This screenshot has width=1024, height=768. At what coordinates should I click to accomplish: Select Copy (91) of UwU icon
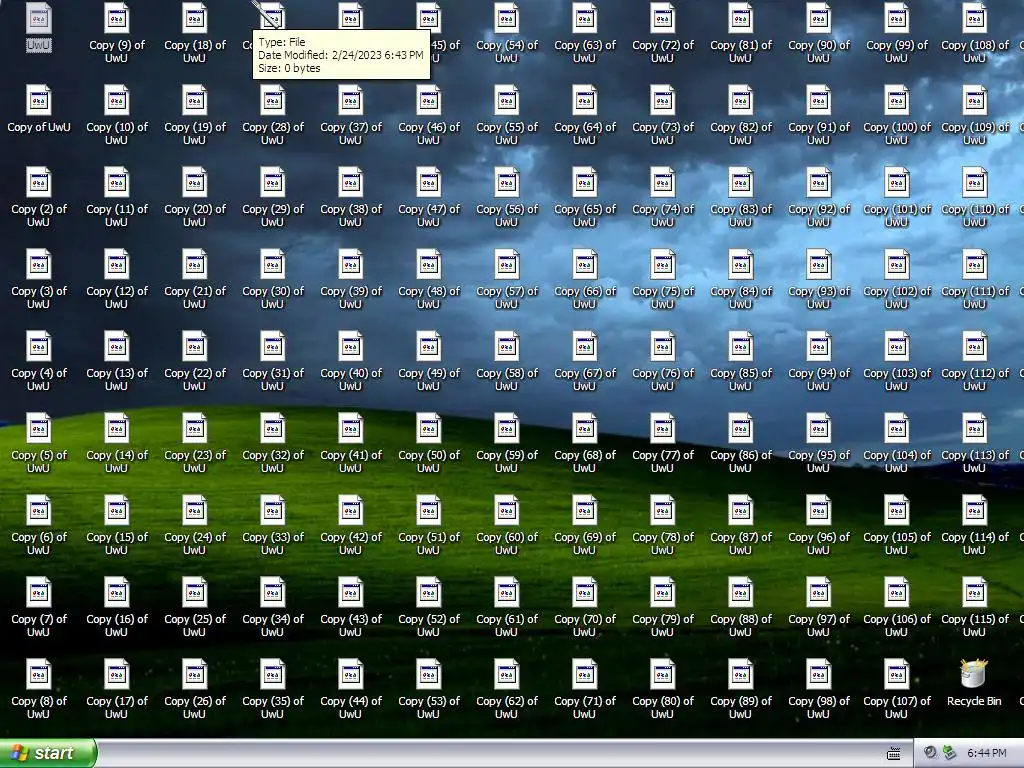point(818,101)
